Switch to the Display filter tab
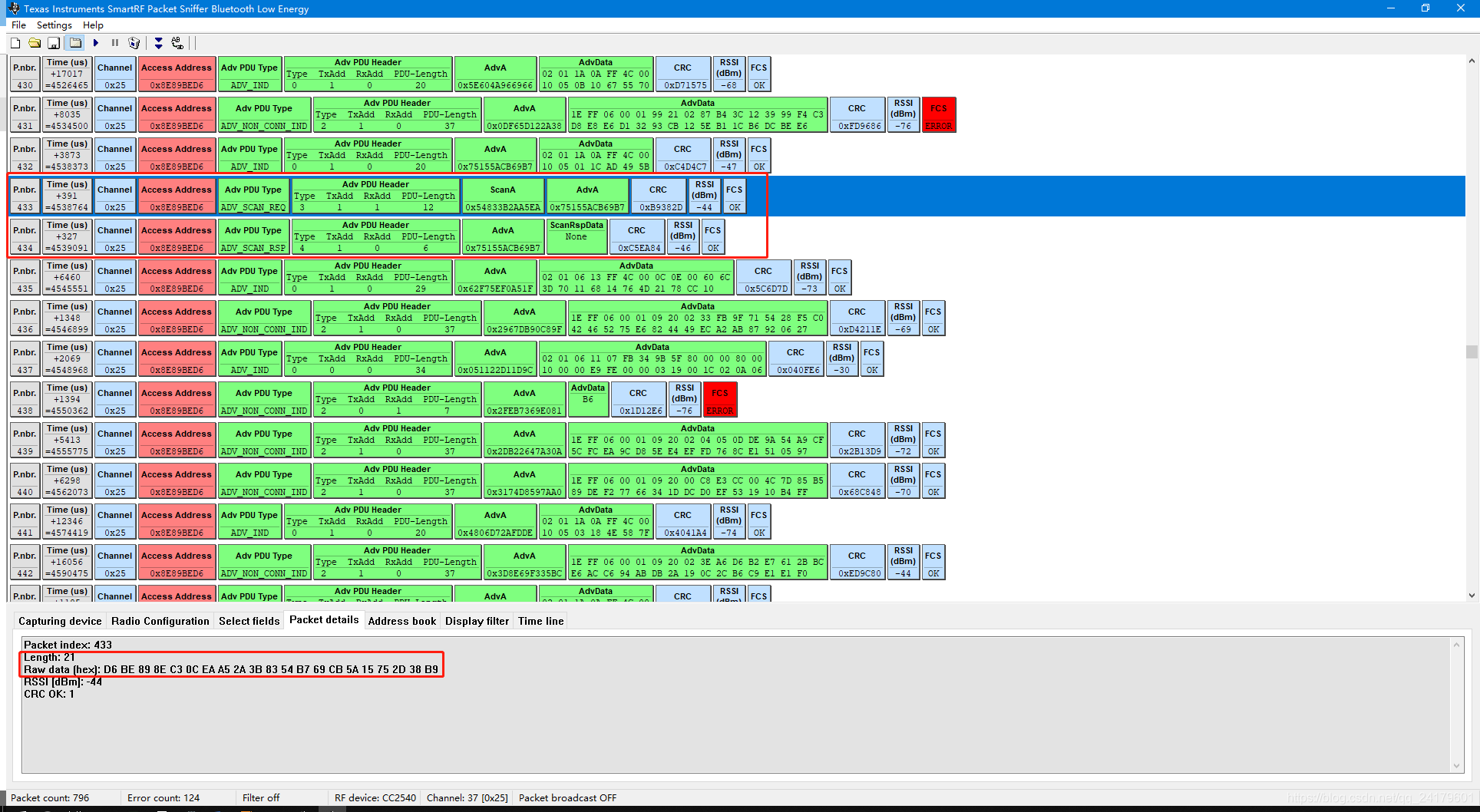Image resolution: width=1480 pixels, height=812 pixels. coord(477,621)
